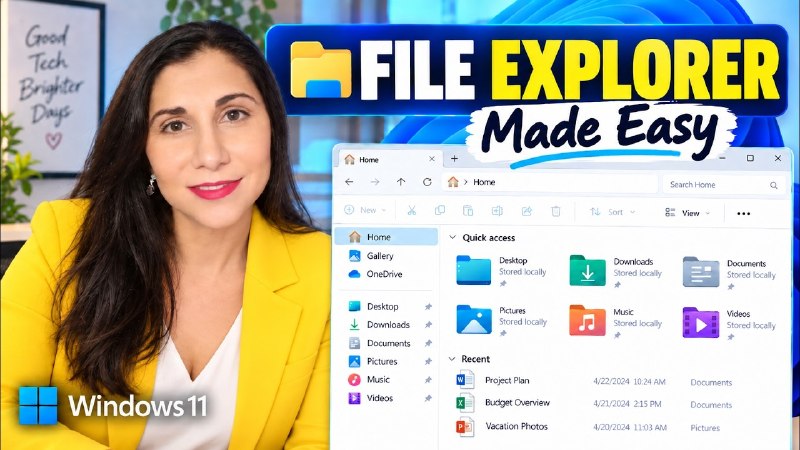Click the home icon in address bar
The image size is (800, 450).
[453, 182]
